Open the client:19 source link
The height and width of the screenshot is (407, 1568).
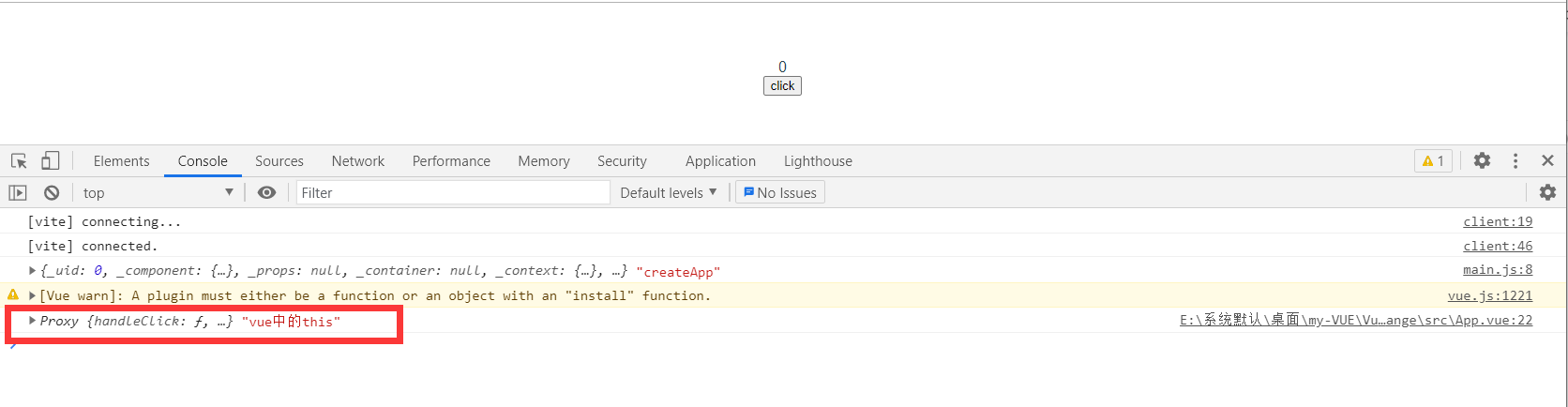1498,221
